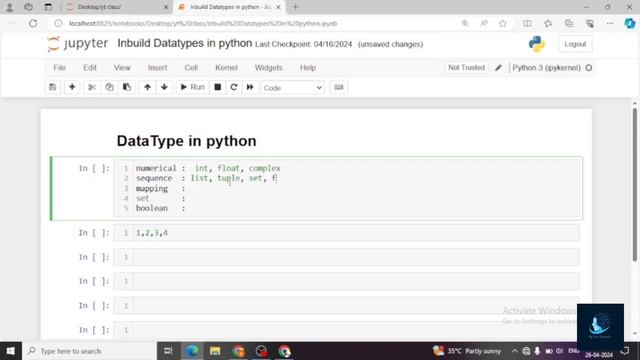Move selected cell down
This screenshot has height=360, width=640.
click(164, 87)
